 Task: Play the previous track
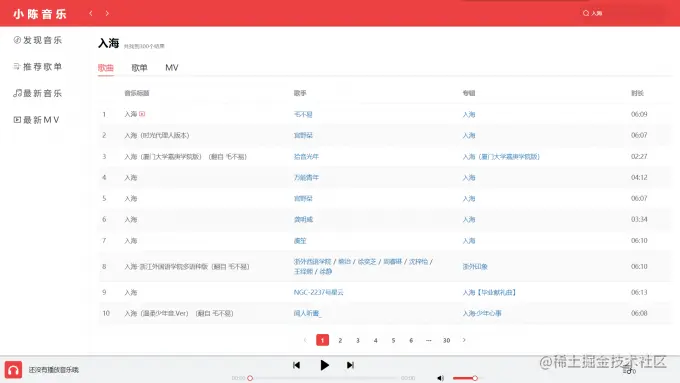coord(297,365)
